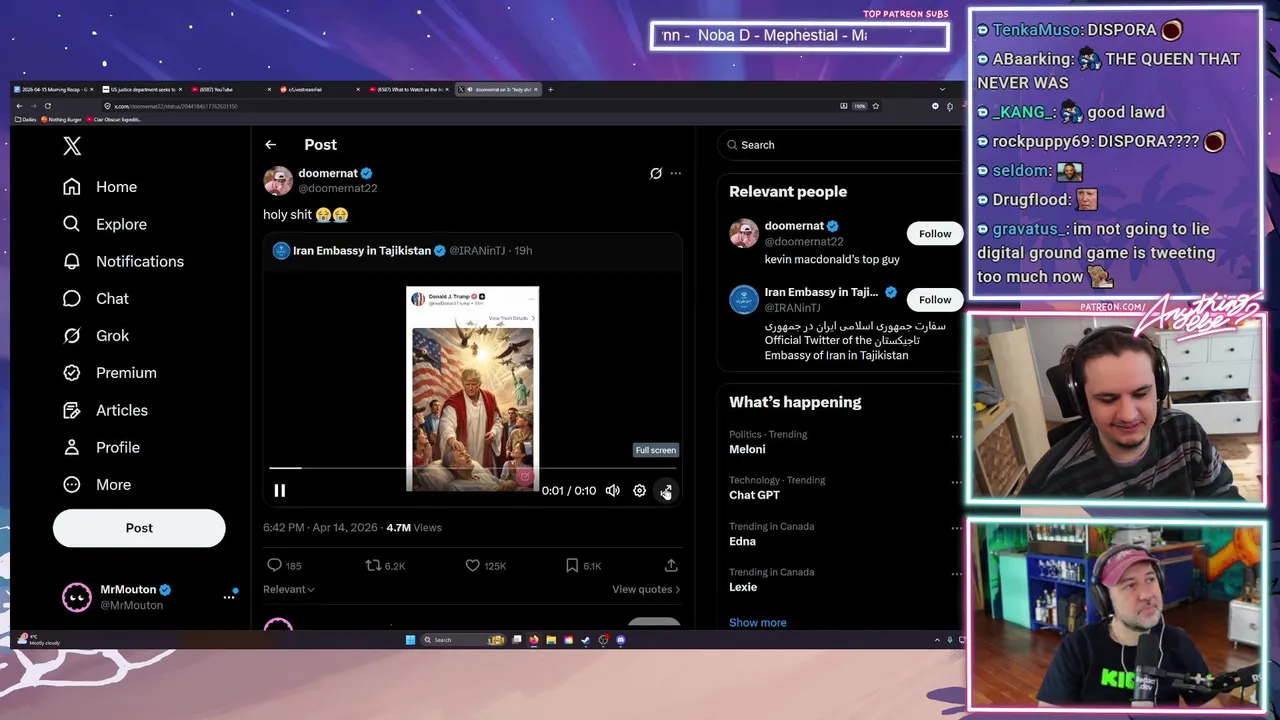This screenshot has width=1280, height=720.
Task: Seek along the video progress bar
Action: coord(473,467)
